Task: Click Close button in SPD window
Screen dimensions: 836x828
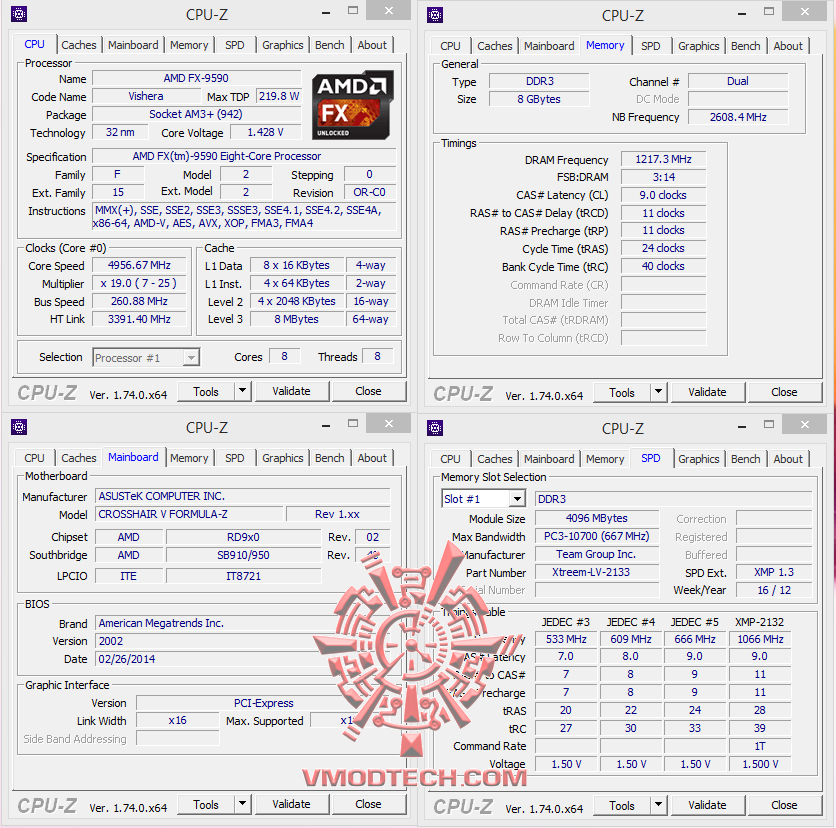Action: [x=784, y=805]
